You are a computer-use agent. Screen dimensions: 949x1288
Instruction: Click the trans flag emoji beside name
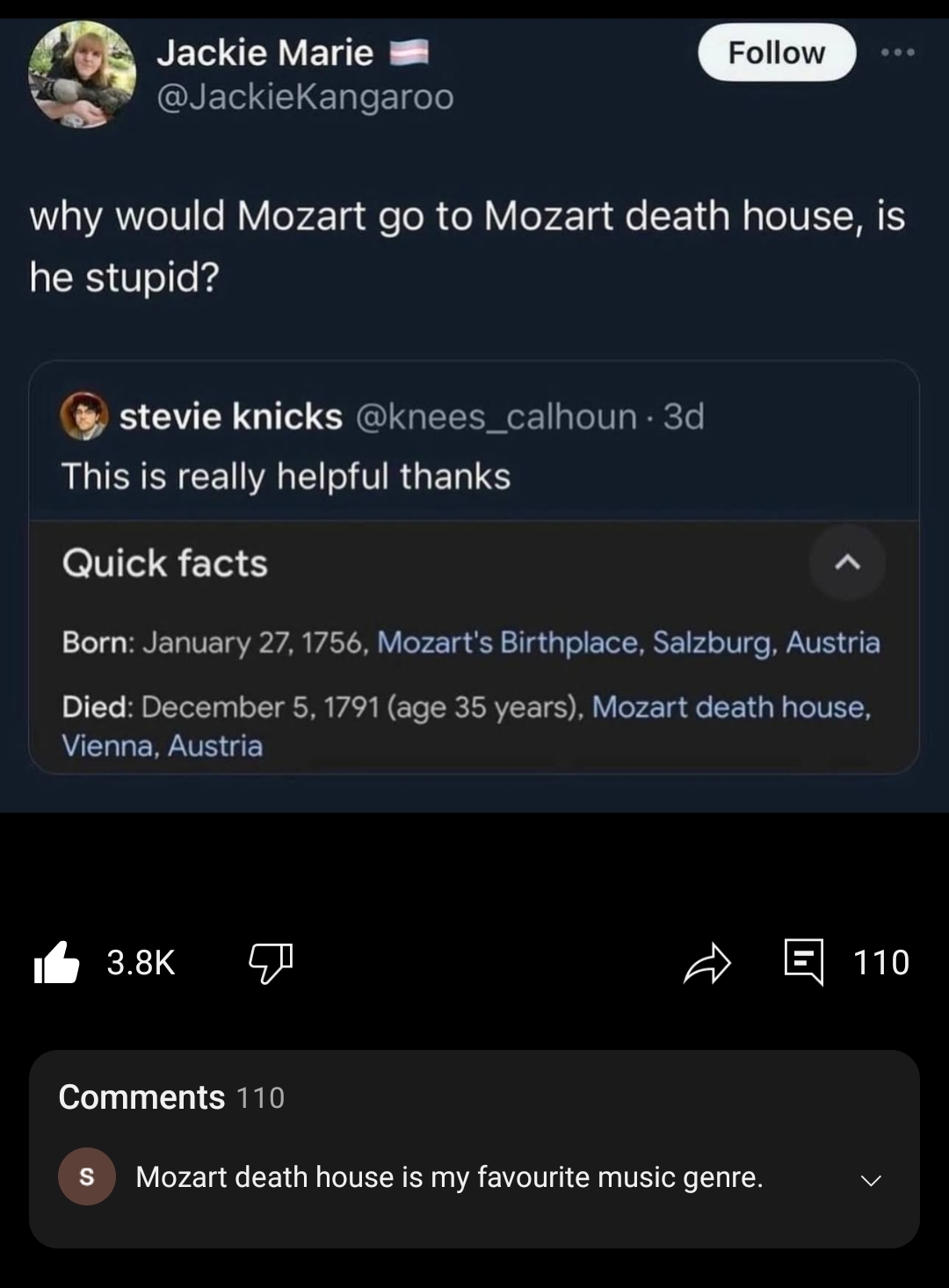click(409, 54)
